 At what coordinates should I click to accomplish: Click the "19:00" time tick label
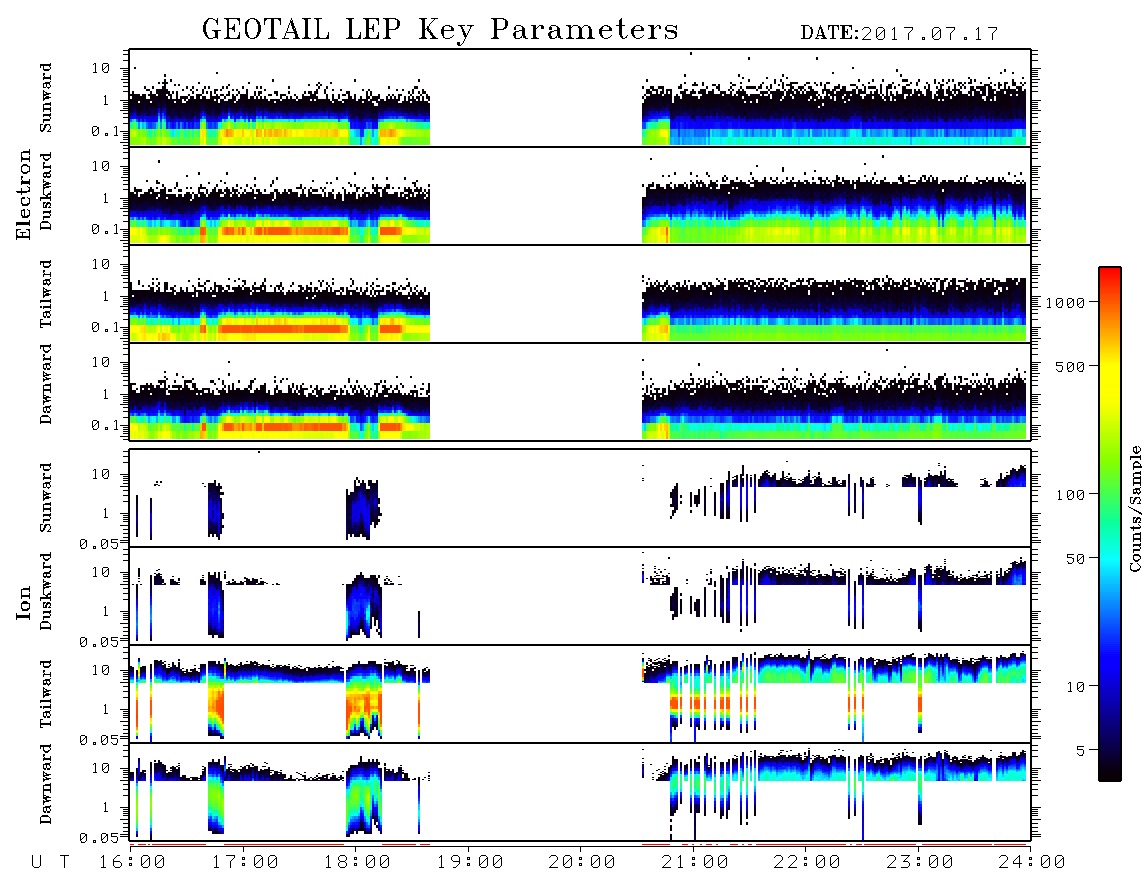[470, 863]
